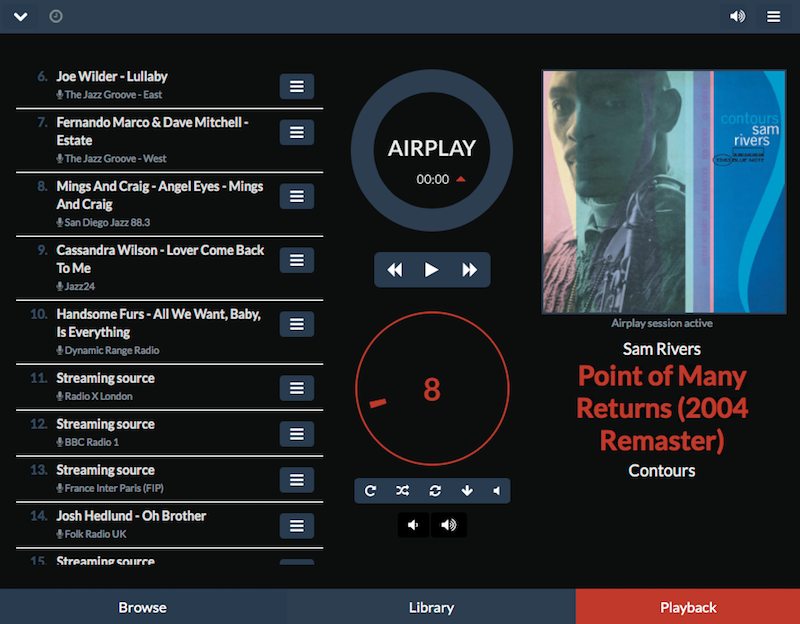Open actions menu for Handsome Furs queue entry
This screenshot has width=800, height=624.
(x=297, y=324)
